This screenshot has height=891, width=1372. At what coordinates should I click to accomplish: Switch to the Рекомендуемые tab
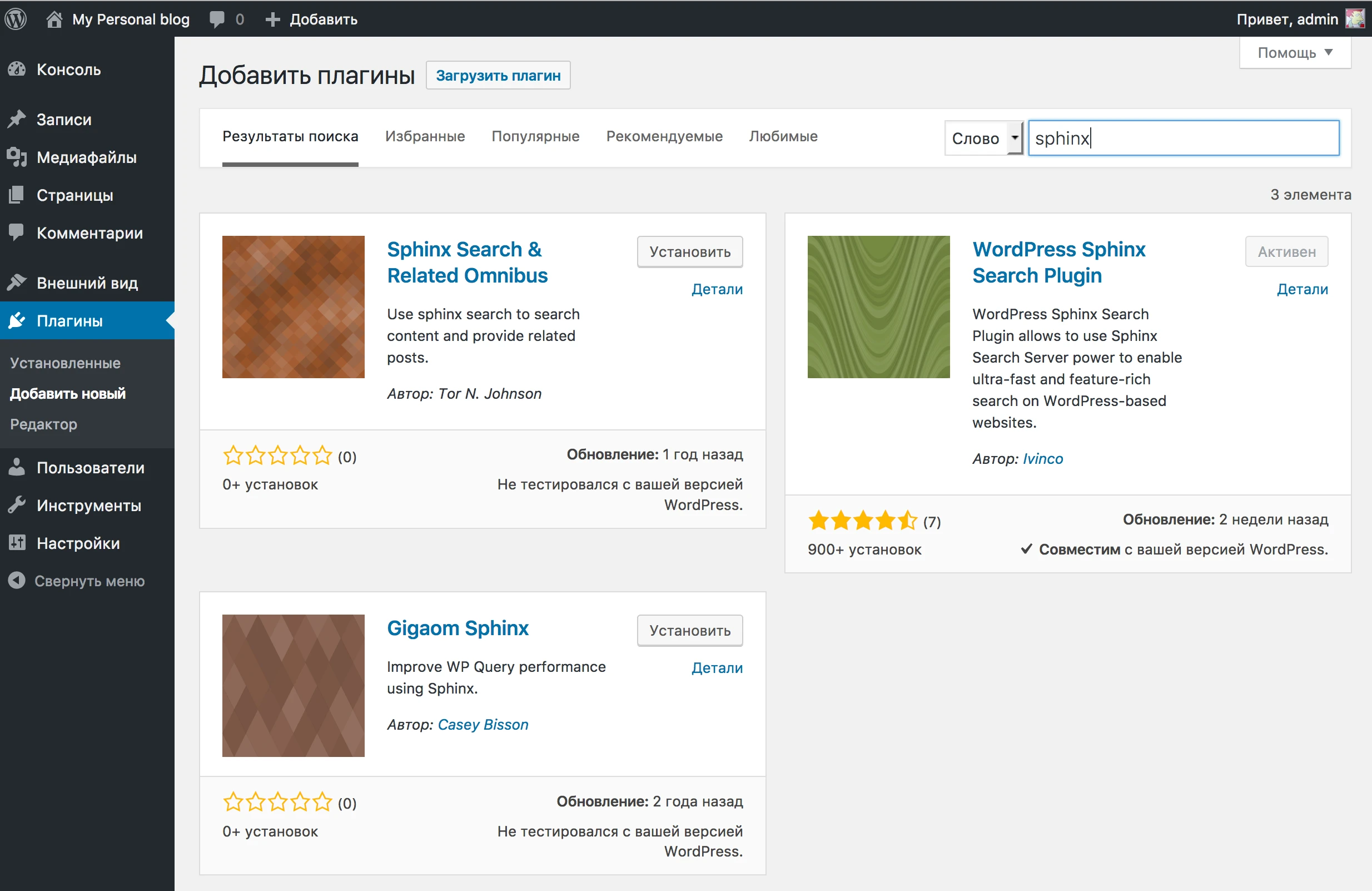pyautogui.click(x=664, y=136)
